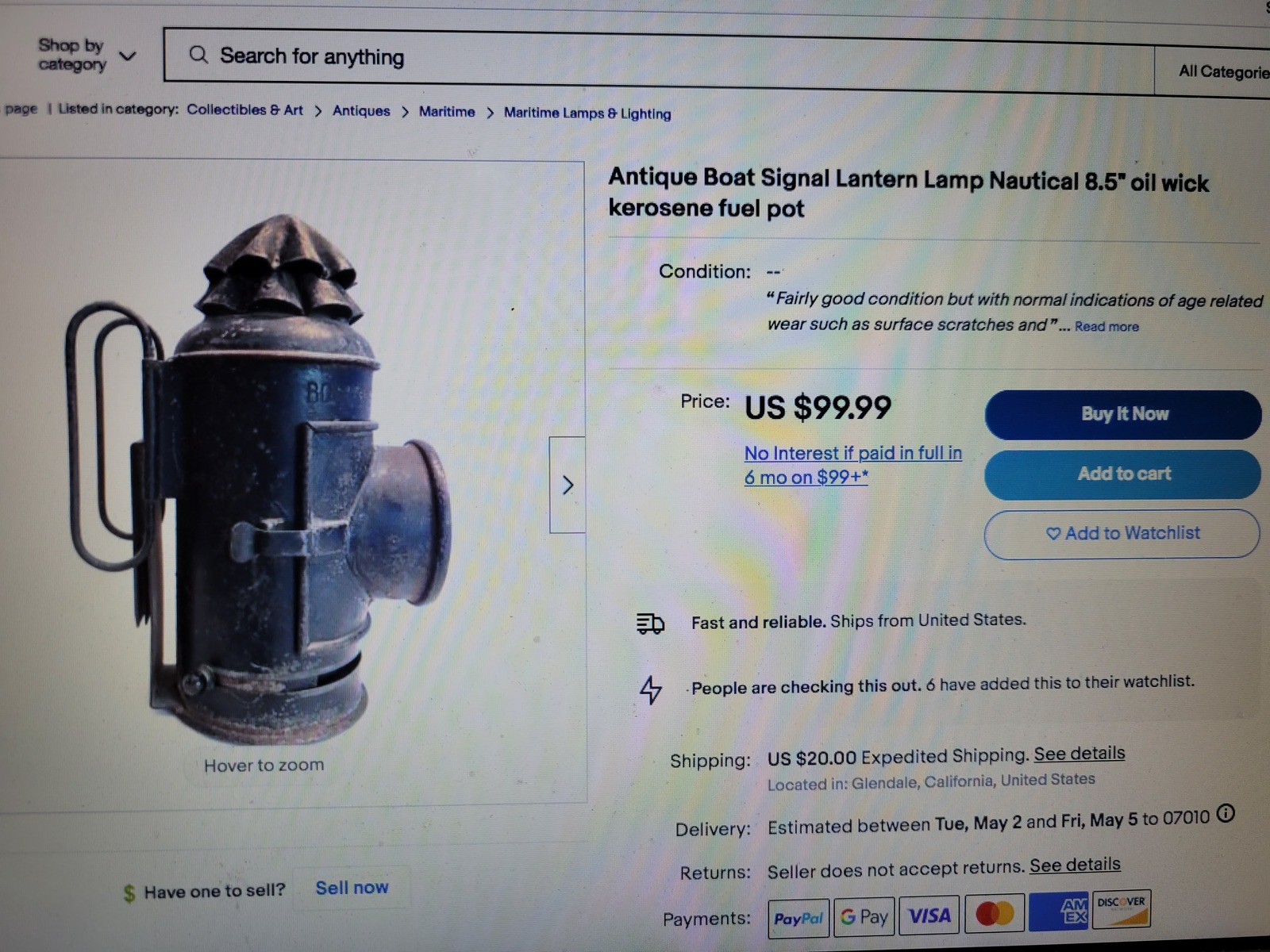
Task: Select the G Pay payment icon
Action: (864, 917)
